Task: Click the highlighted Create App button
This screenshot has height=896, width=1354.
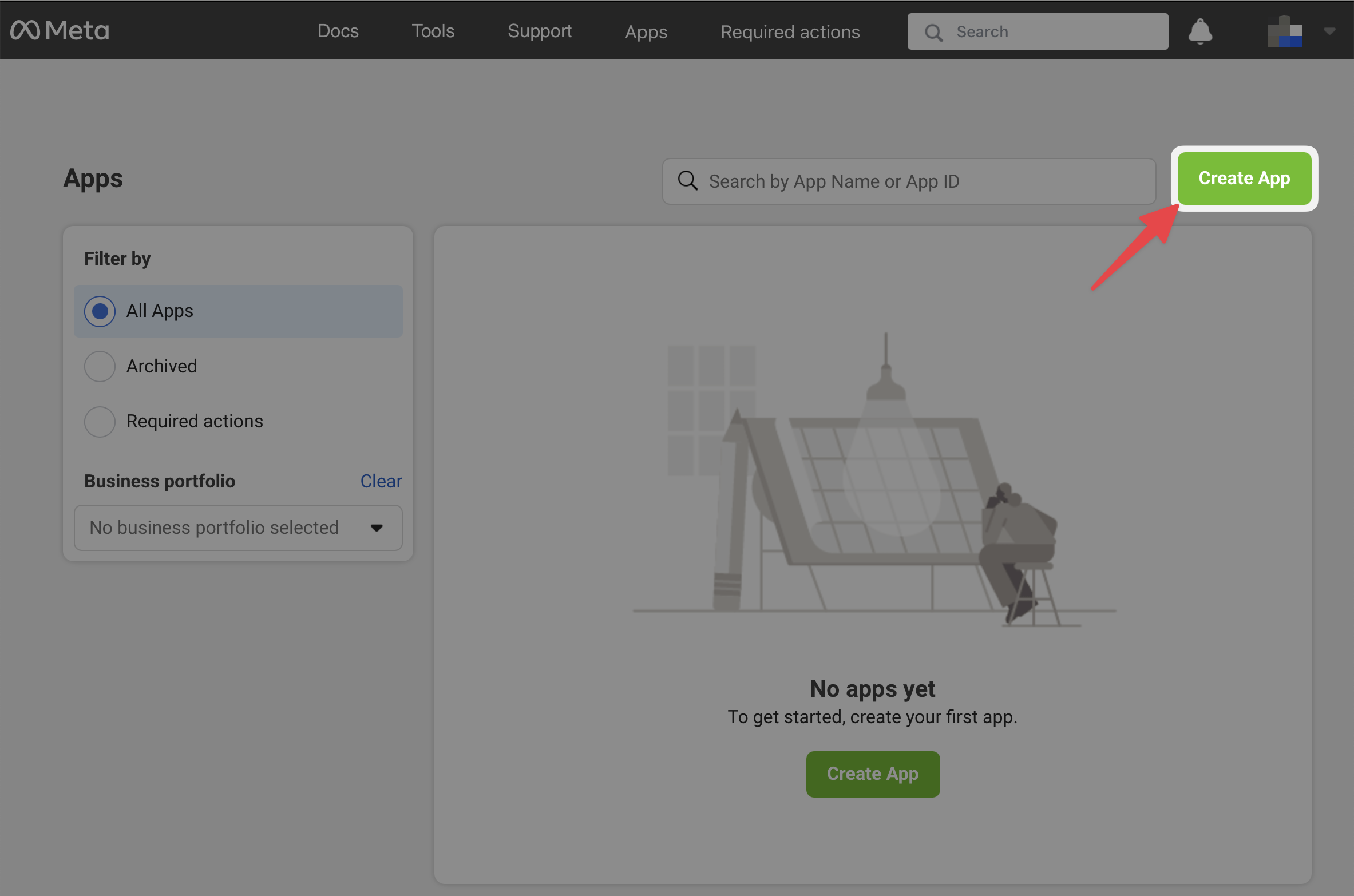Action: (x=1244, y=179)
